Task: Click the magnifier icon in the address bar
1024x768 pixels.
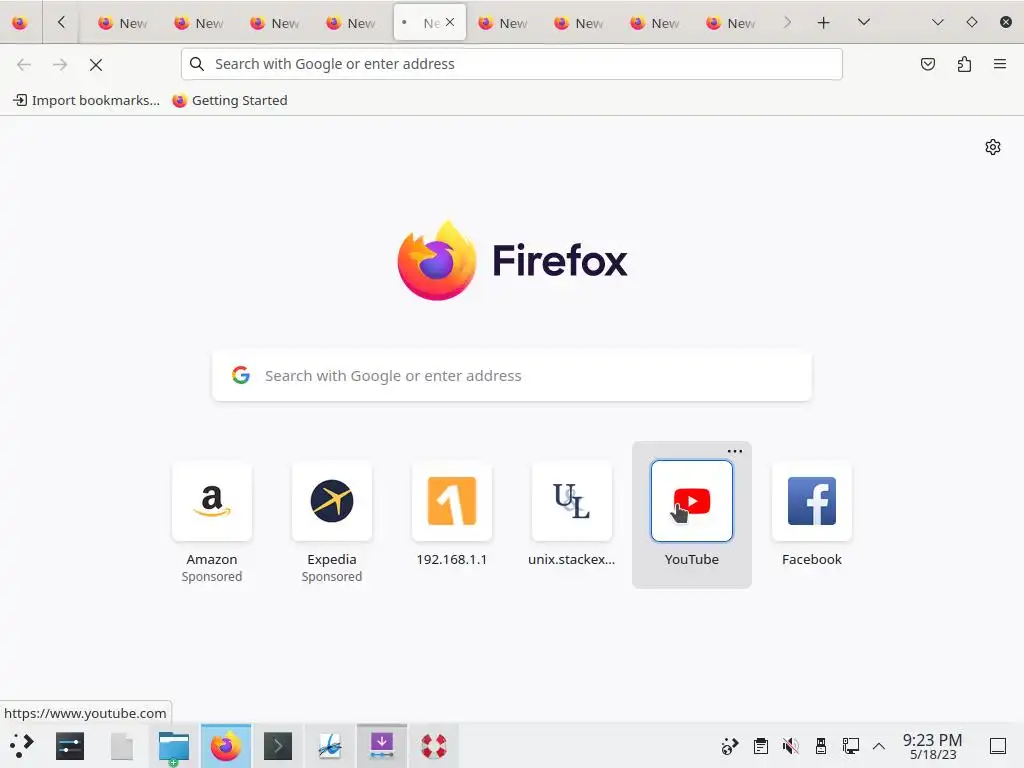Action: tap(197, 64)
